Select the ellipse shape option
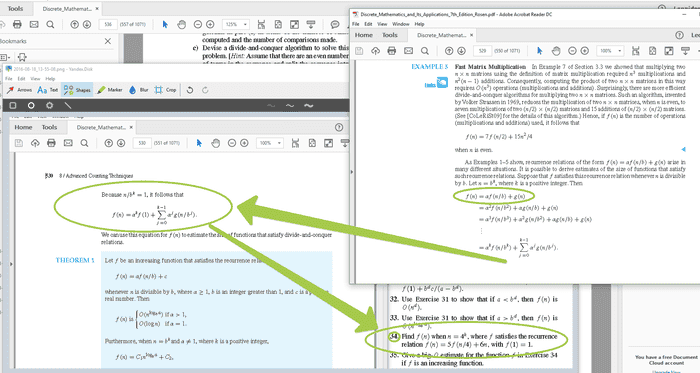 coord(31,105)
